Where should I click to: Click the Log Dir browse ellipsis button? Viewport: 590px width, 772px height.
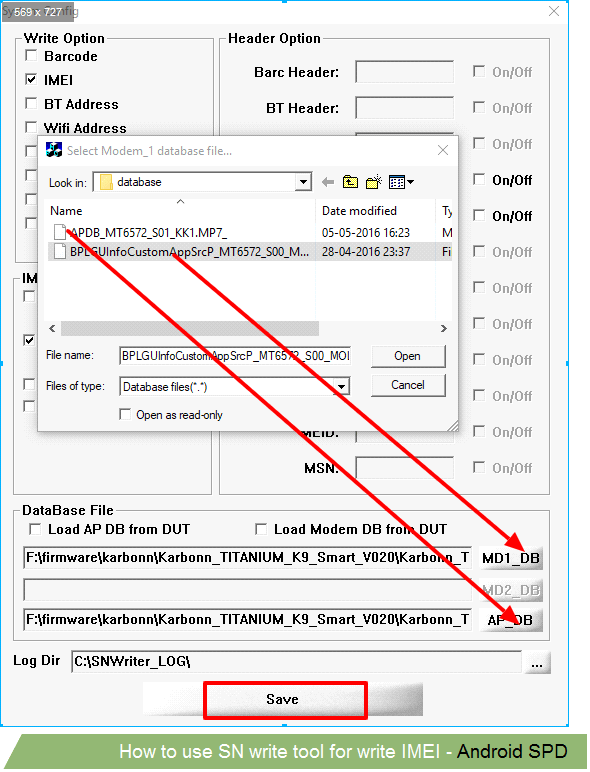[x=537, y=663]
